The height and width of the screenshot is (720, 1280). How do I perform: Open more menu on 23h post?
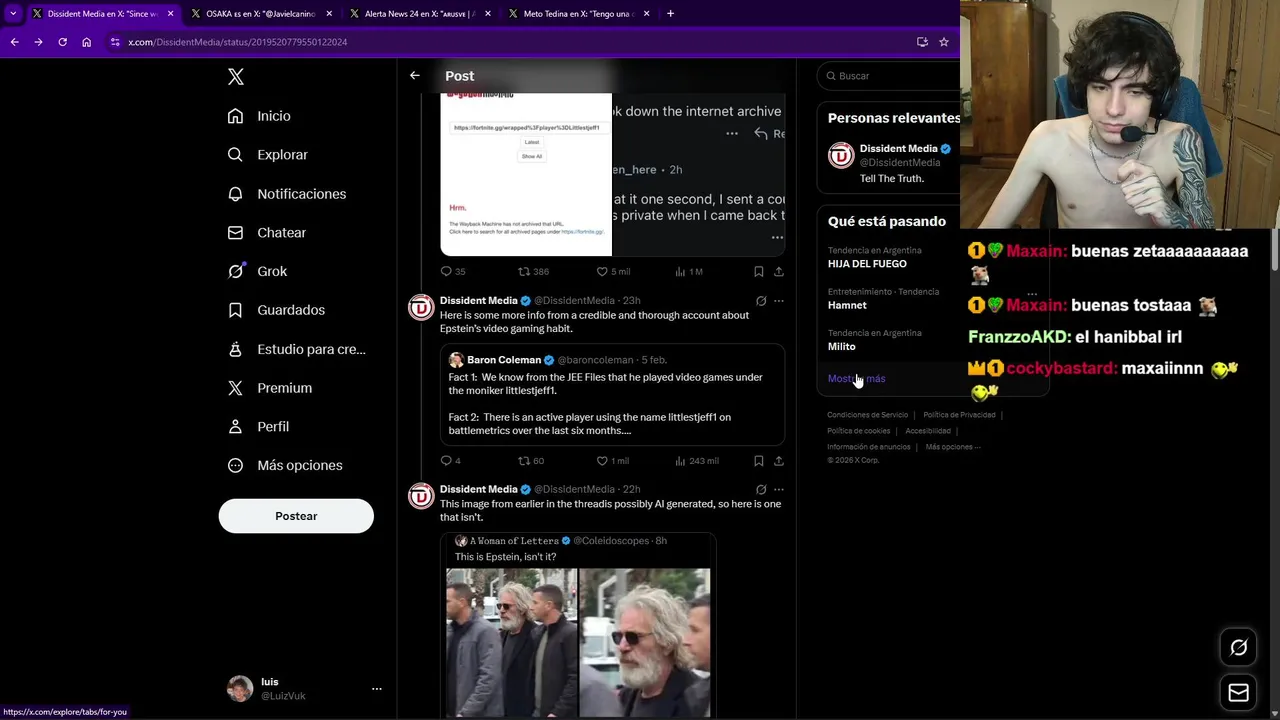(778, 301)
